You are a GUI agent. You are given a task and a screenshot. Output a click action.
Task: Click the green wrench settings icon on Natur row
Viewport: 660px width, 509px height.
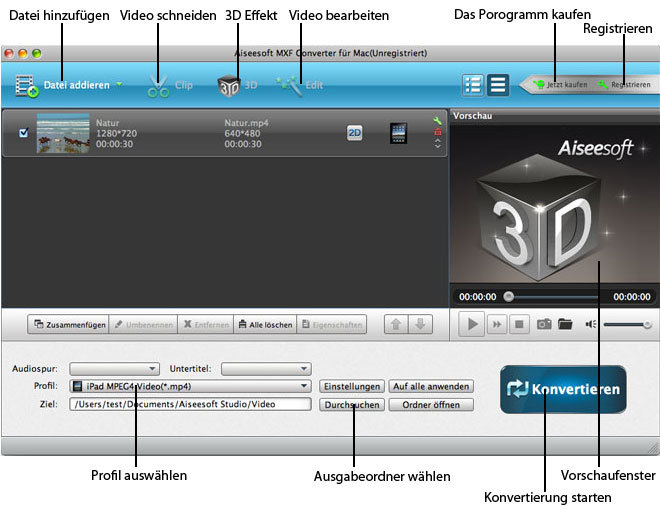pos(437,121)
